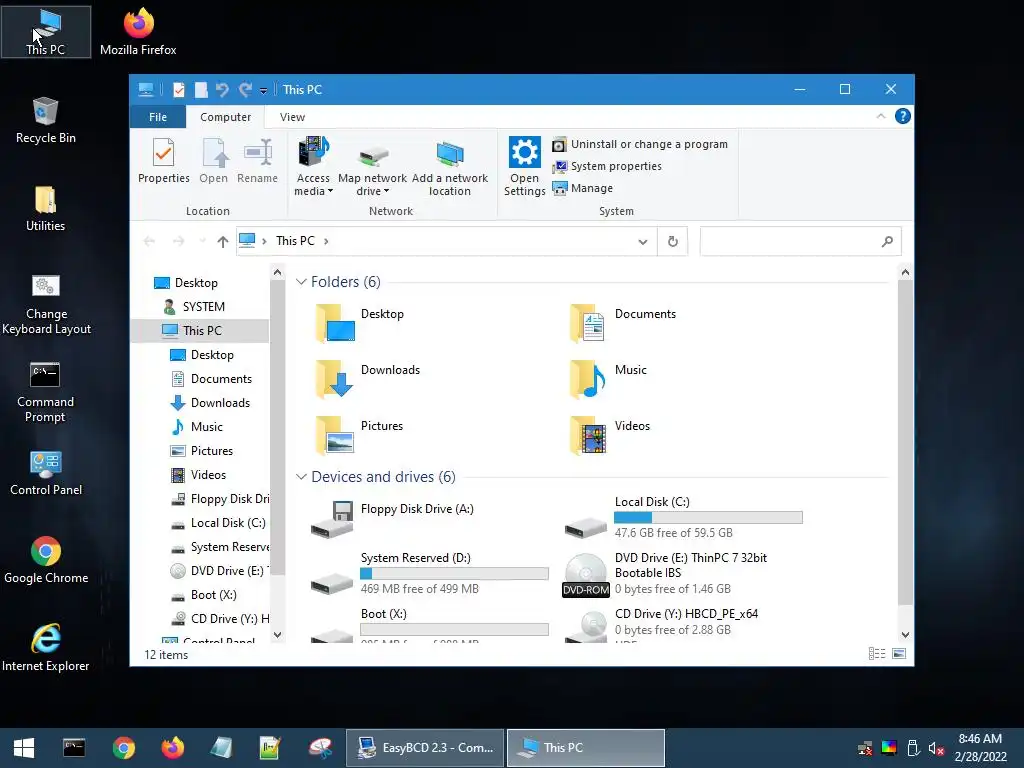The height and width of the screenshot is (768, 1024).
Task: Select the Desktop folder in content pane
Action: [x=359, y=323]
